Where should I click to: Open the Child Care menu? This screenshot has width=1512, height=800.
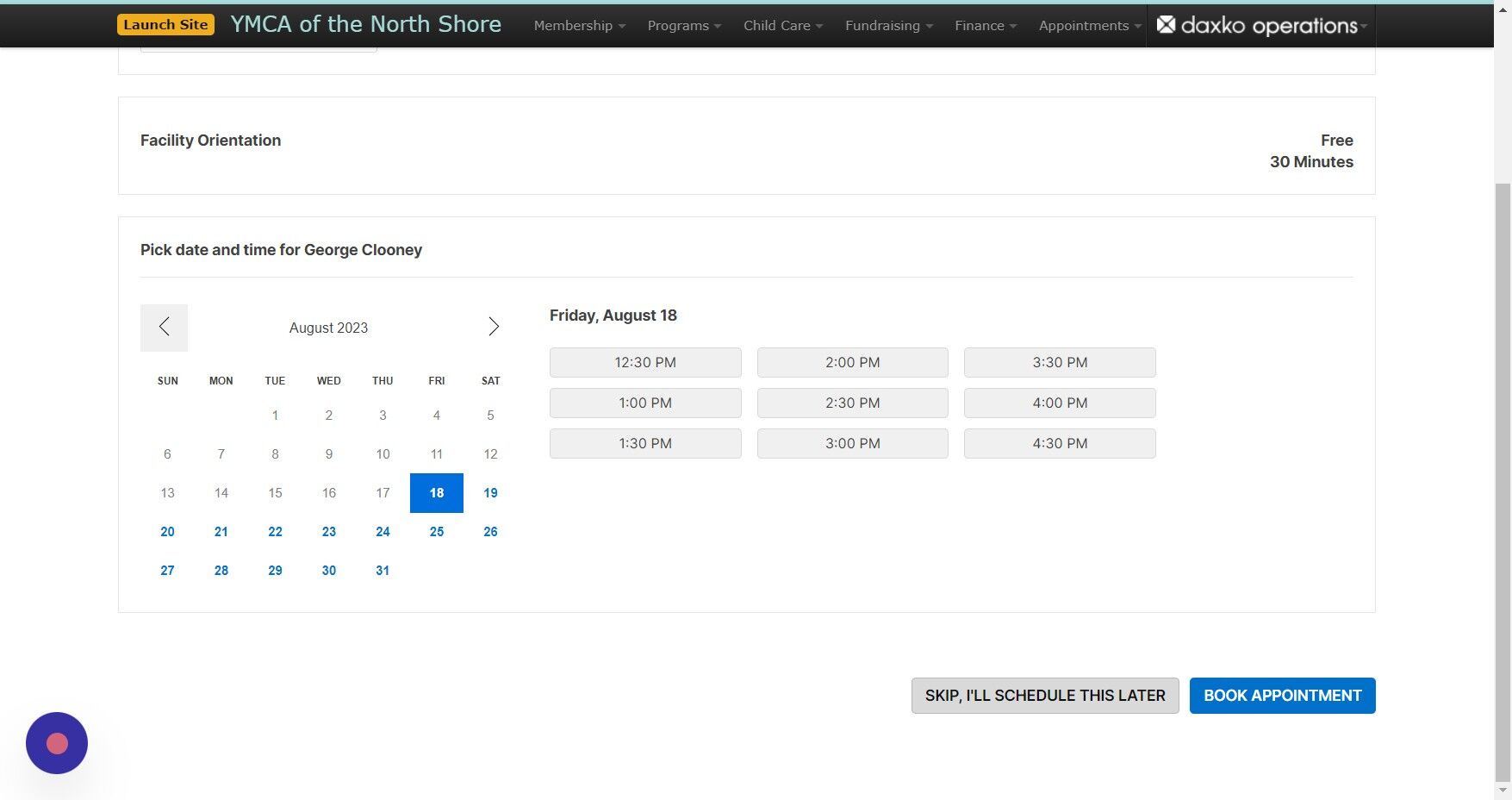(781, 25)
